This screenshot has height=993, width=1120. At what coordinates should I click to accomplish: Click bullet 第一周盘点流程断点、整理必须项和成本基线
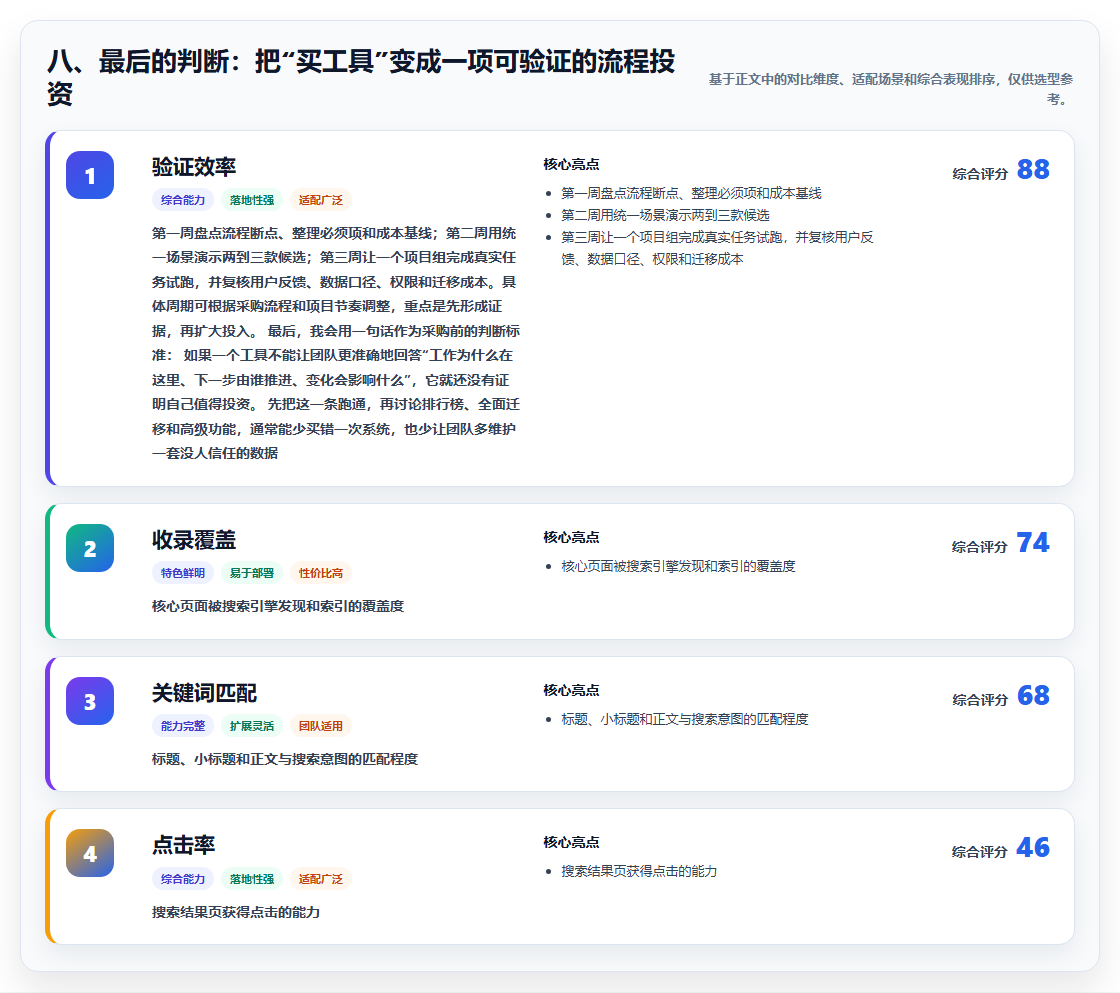click(x=691, y=193)
